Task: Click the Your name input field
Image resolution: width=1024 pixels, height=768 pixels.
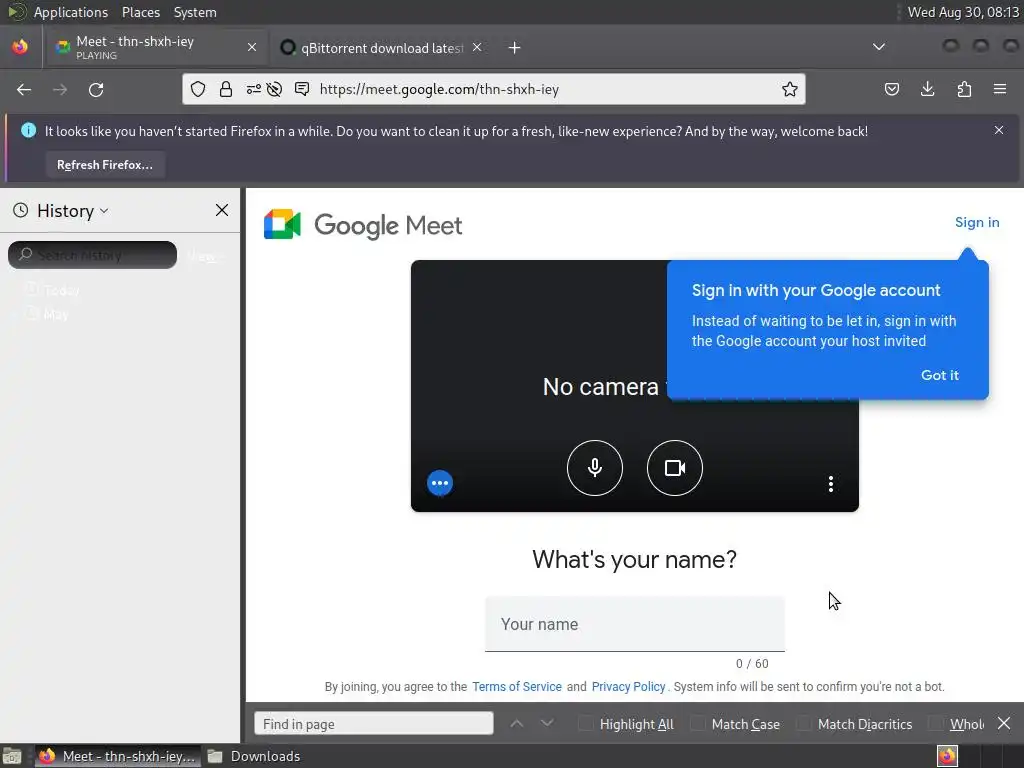Action: tap(635, 624)
